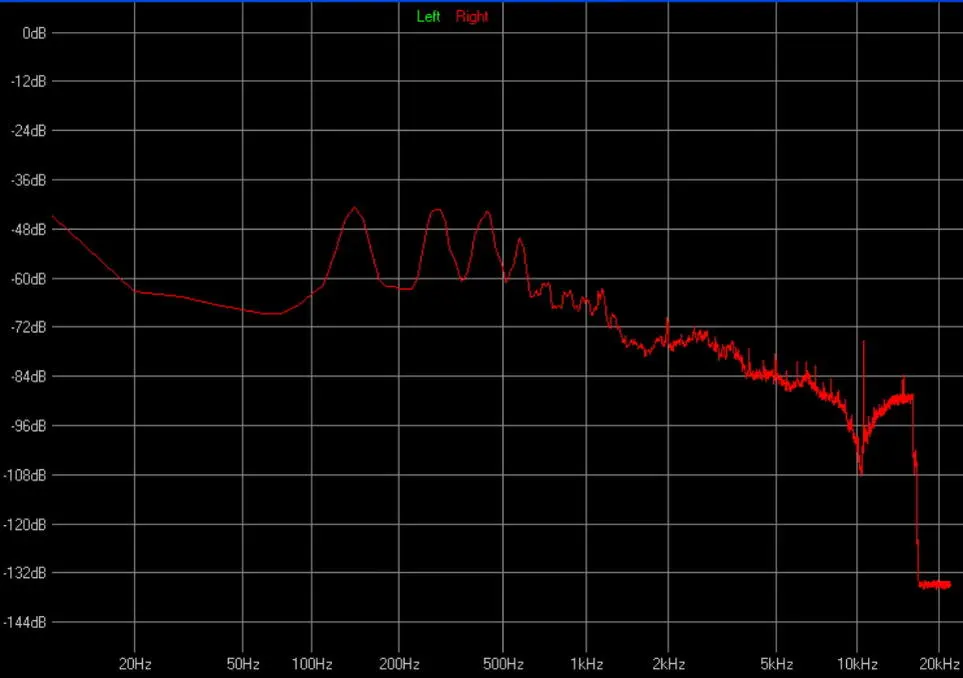Select the 2kHz frequency axis label

[x=668, y=664]
